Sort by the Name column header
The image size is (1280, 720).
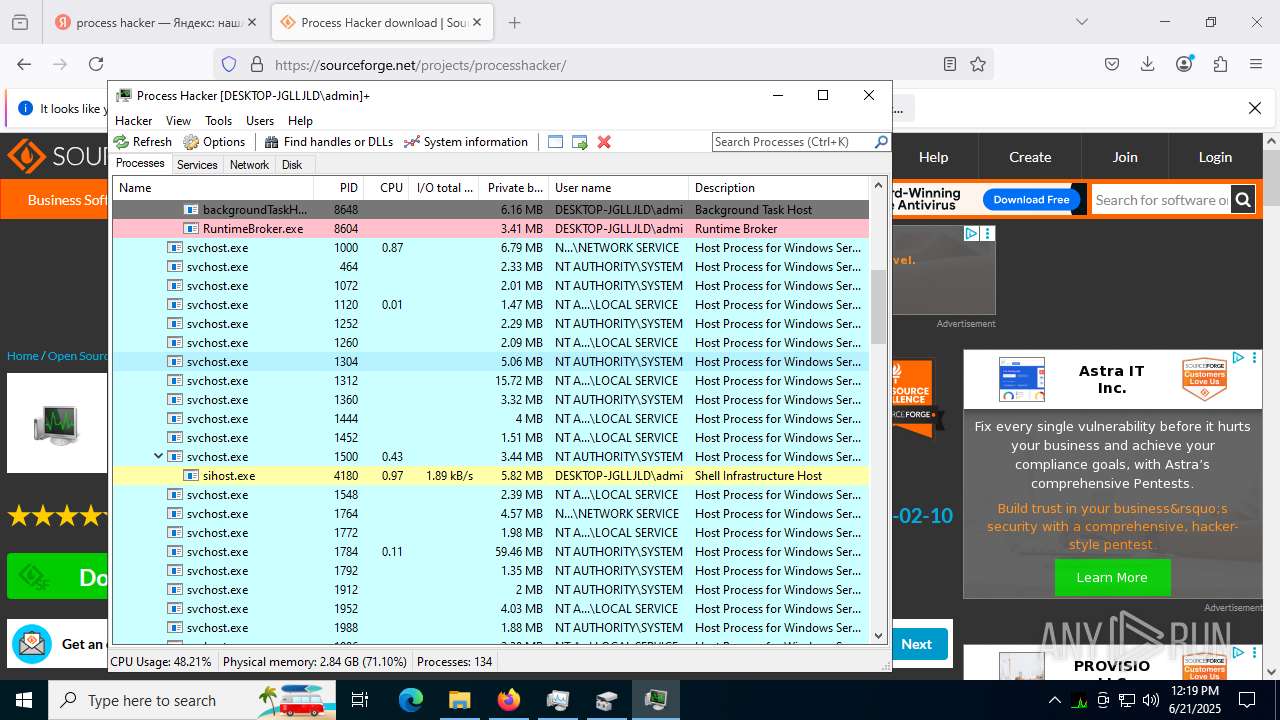click(x=213, y=188)
